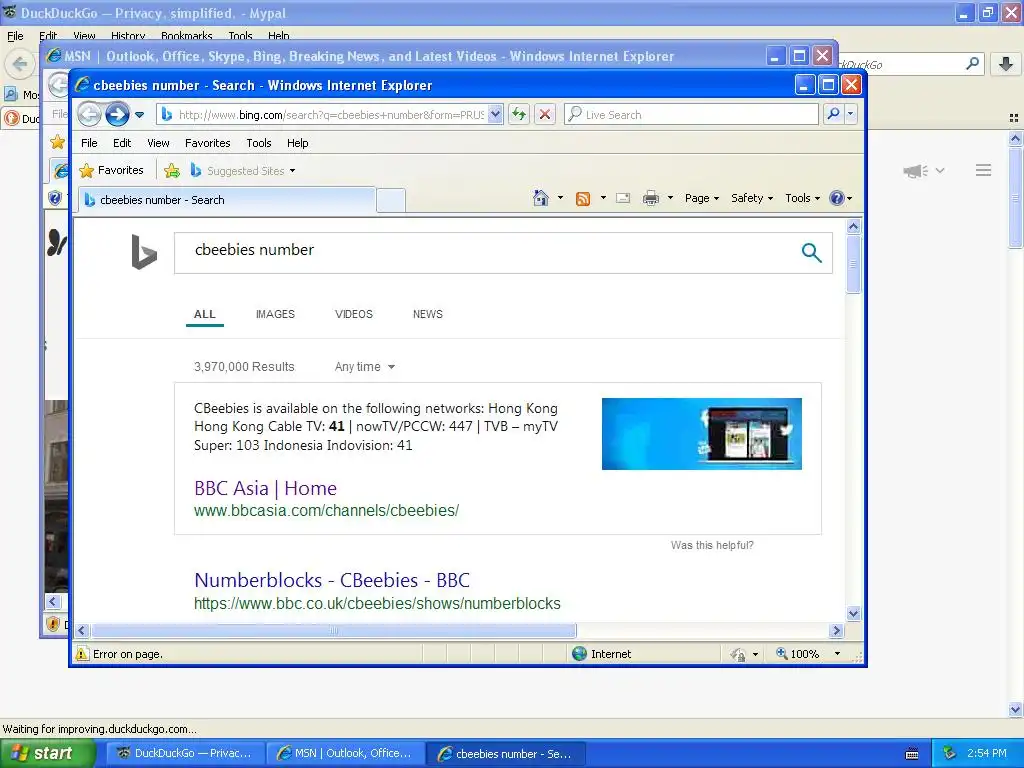This screenshot has height=768, width=1024.
Task: Open search provider options dropdown arrow
Action: click(x=850, y=114)
